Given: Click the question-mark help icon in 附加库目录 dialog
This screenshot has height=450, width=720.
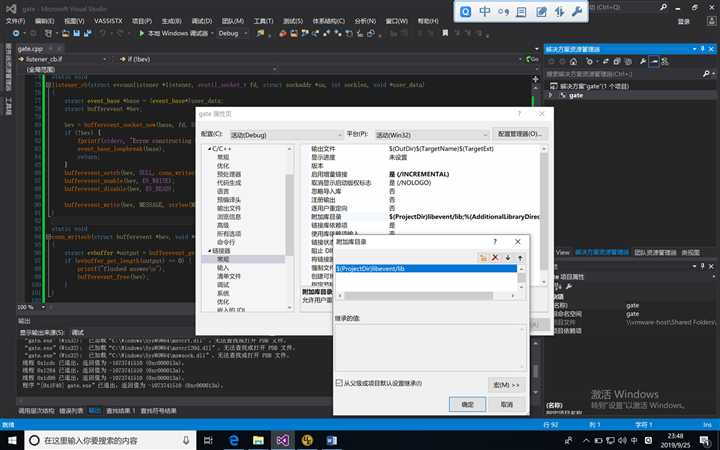Looking at the screenshot, I should [x=495, y=242].
